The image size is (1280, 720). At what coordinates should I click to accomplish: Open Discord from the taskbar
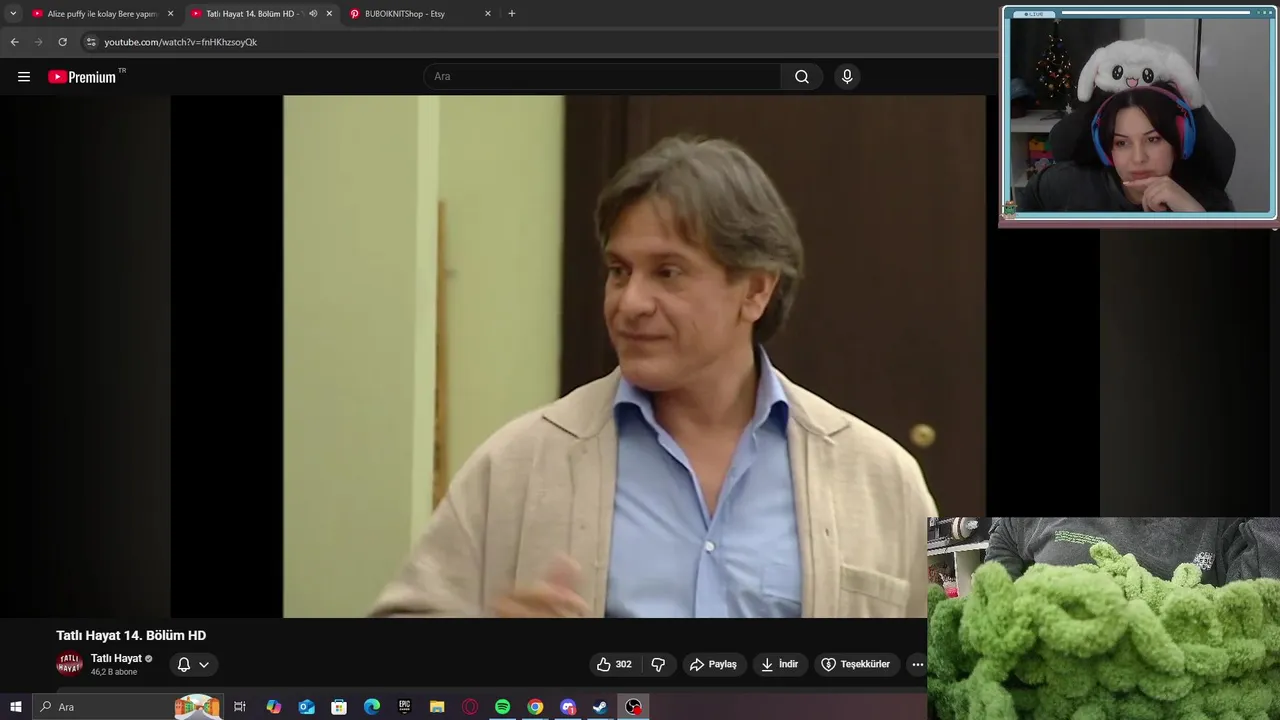(568, 707)
